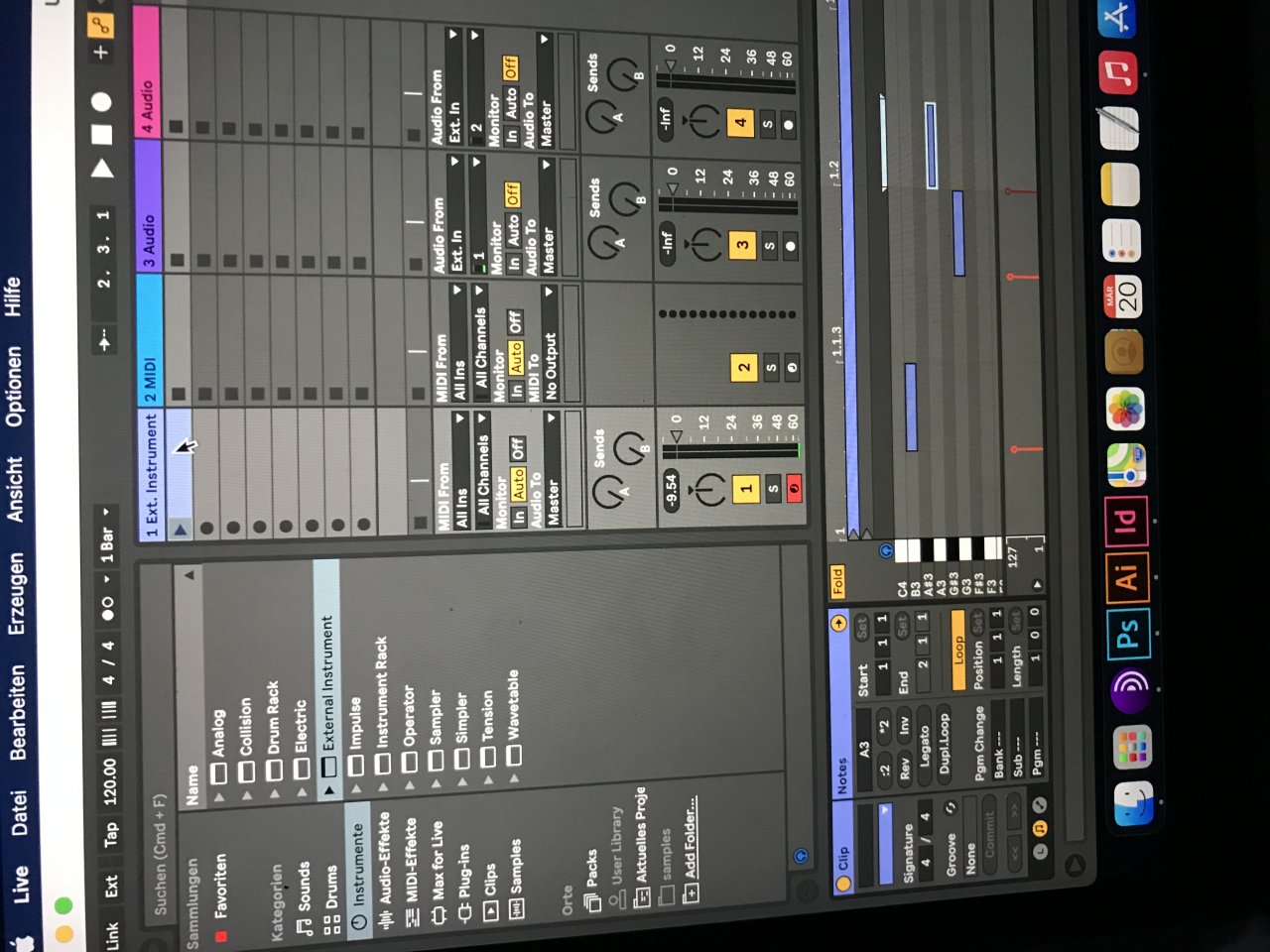Click the Rev button in Notes box

[x=904, y=770]
